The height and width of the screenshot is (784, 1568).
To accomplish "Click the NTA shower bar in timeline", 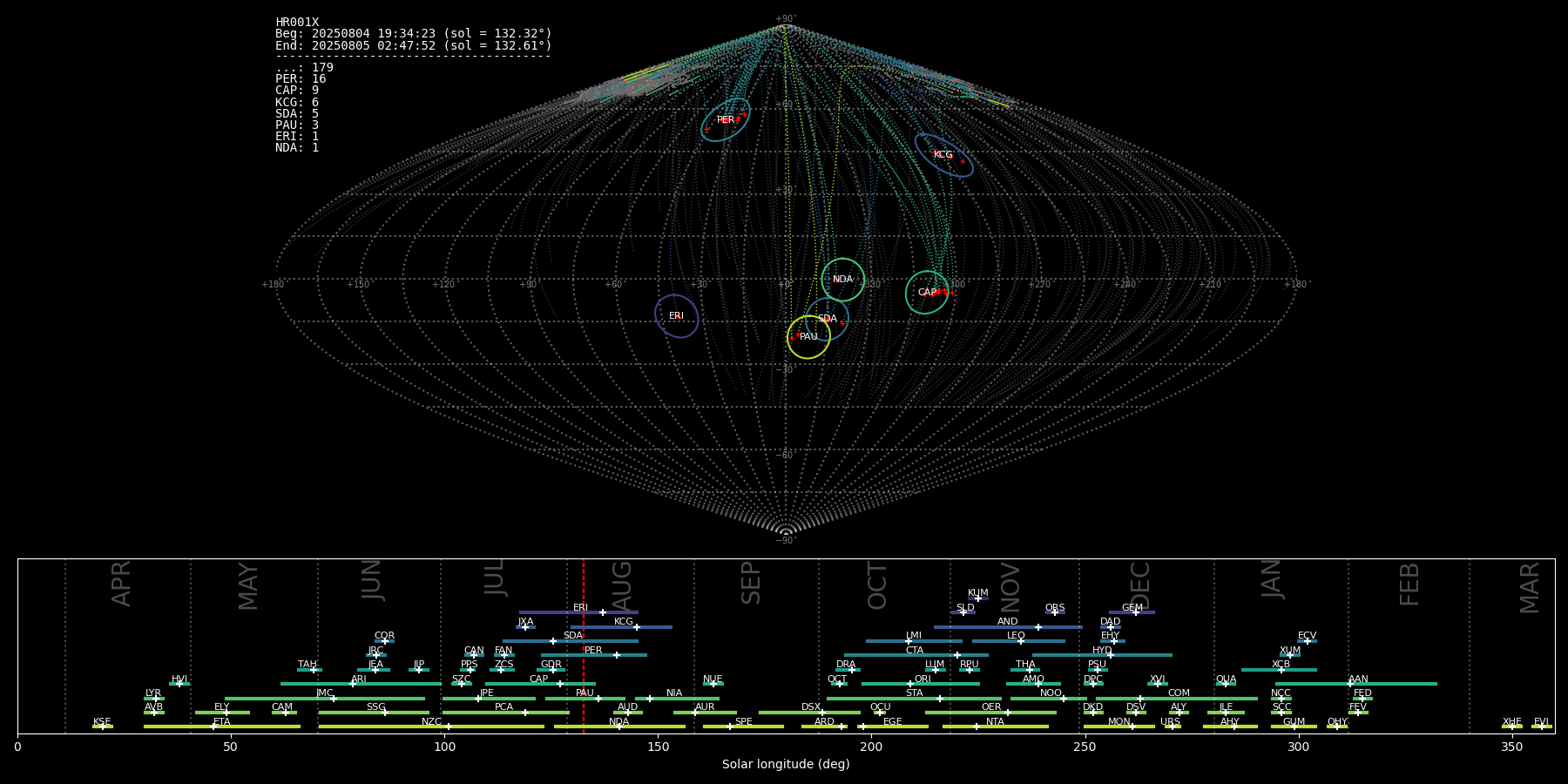I will point(995,727).
